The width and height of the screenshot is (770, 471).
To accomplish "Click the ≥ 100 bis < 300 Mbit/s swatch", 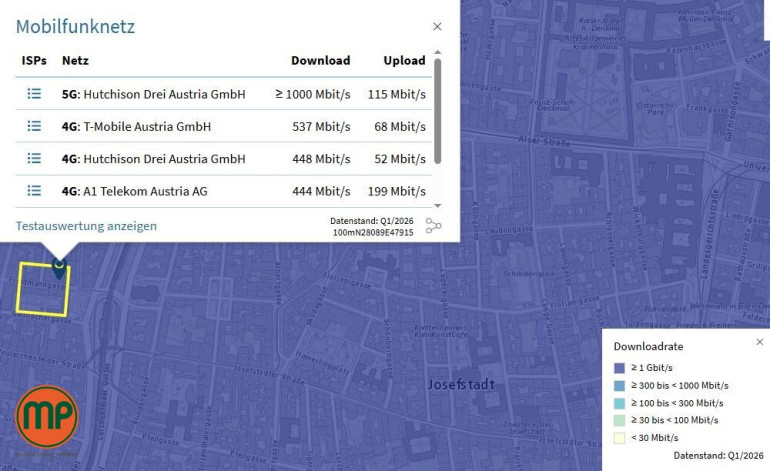I will [x=620, y=403].
